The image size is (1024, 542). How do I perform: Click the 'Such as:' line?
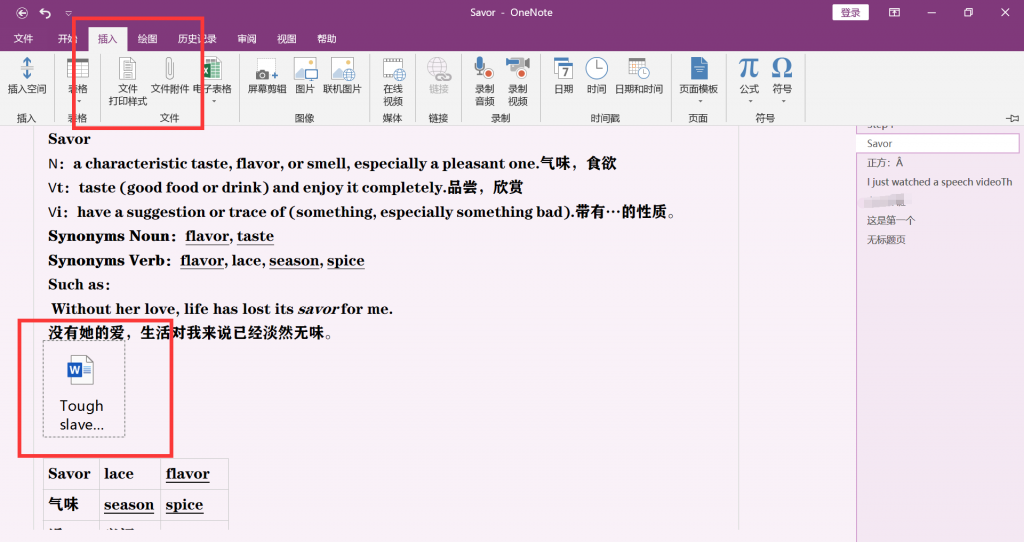tap(79, 285)
